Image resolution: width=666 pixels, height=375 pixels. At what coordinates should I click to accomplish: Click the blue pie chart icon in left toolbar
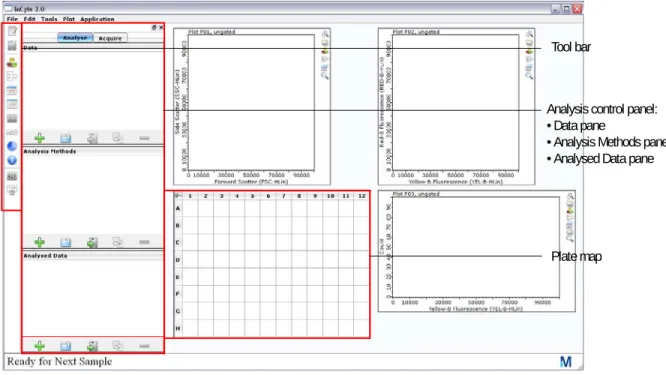point(12,146)
